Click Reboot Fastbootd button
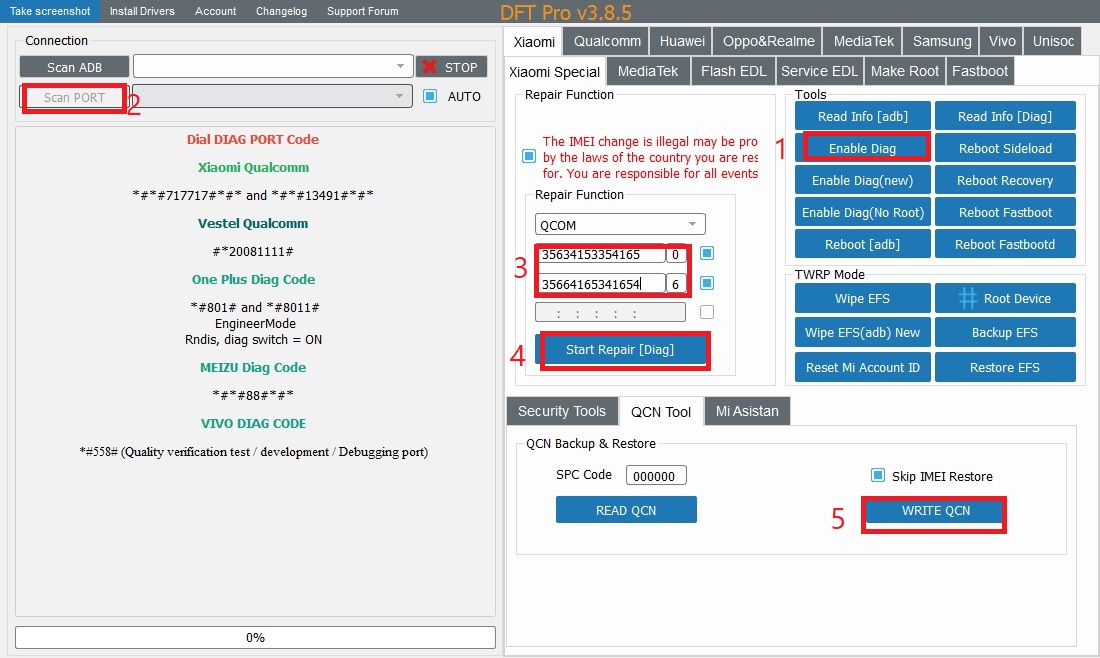The image size is (1100, 658). coord(1005,244)
